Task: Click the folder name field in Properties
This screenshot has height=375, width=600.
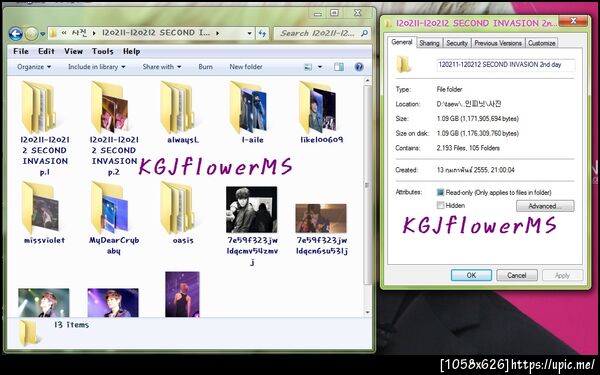Action: pyautogui.click(x=505, y=65)
